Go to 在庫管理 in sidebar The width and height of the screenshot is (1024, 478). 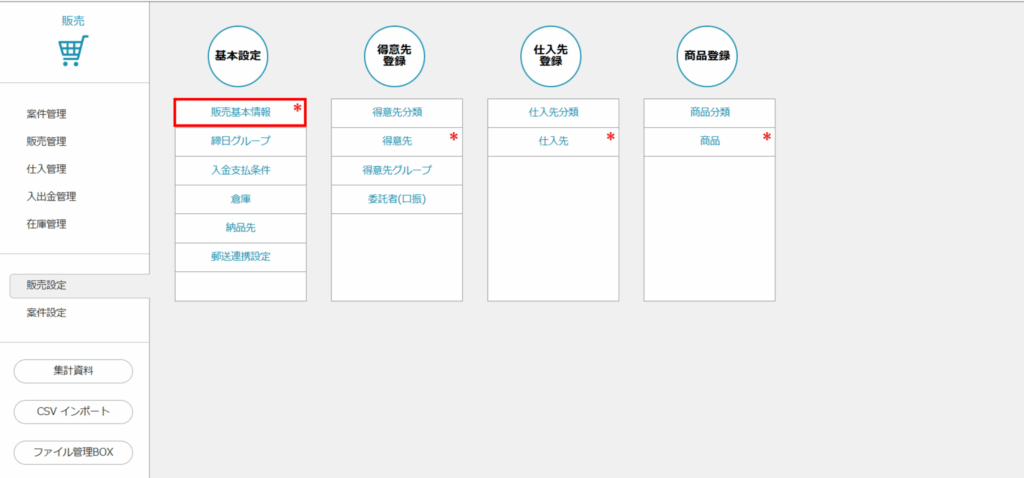[47, 224]
